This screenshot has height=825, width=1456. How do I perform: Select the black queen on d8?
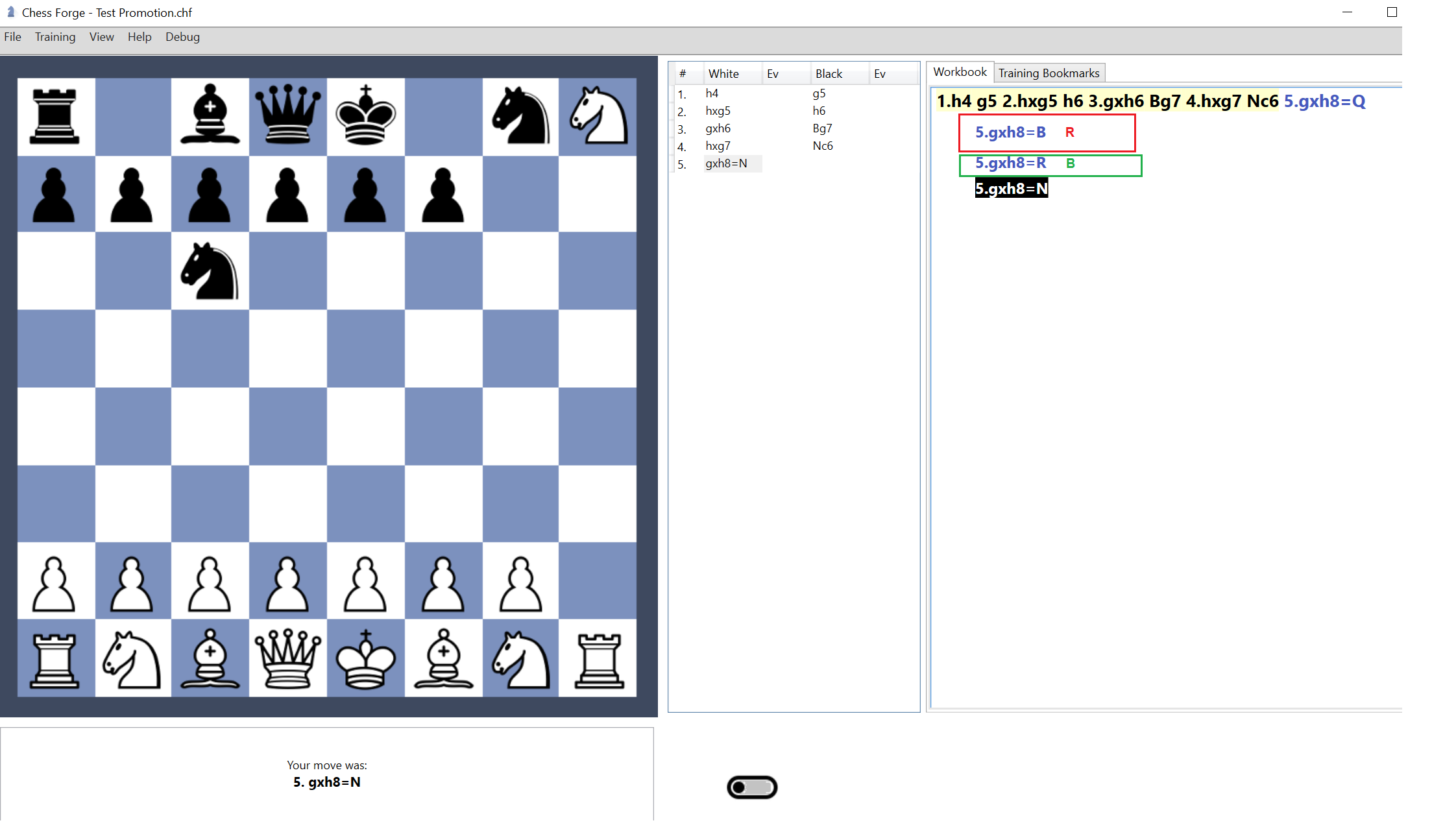click(287, 117)
